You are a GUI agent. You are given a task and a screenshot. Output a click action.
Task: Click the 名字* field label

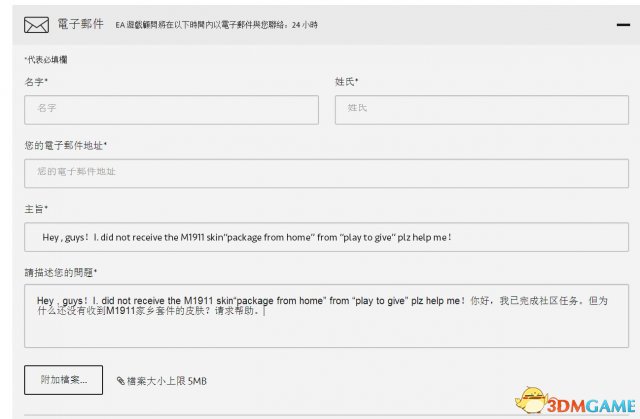click(36, 82)
